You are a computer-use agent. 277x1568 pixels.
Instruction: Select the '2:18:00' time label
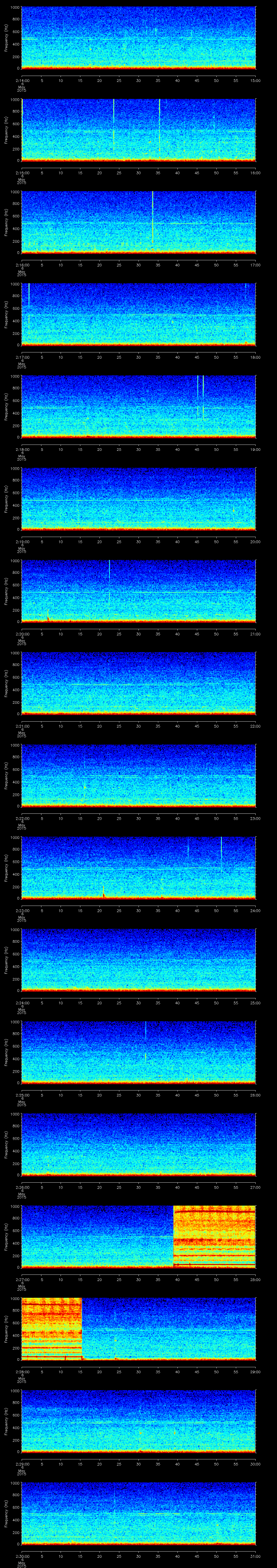(22, 449)
